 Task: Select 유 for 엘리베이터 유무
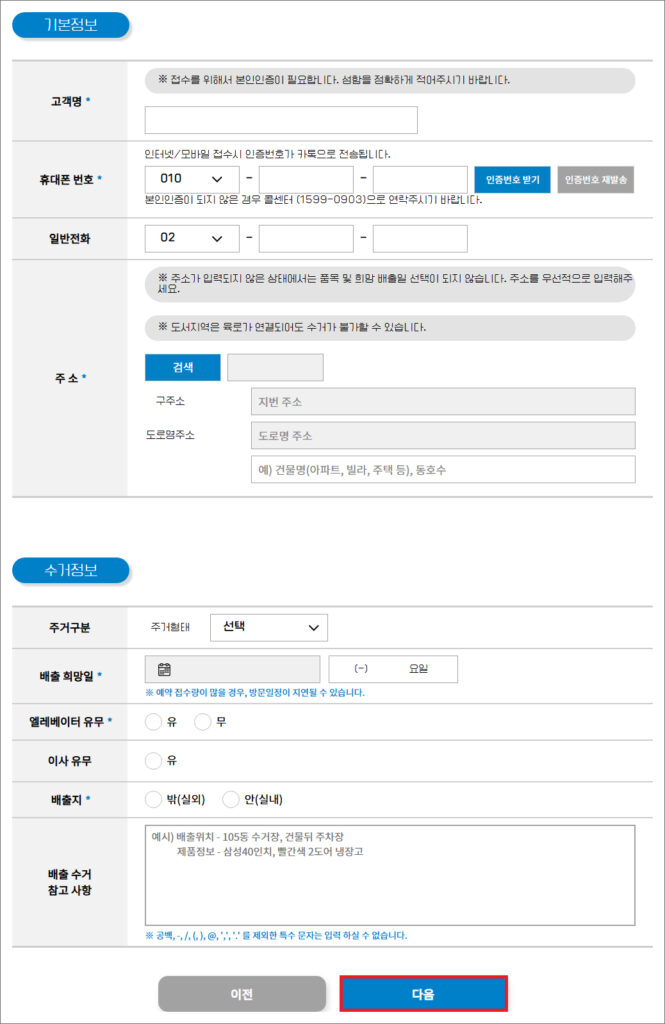pos(154,722)
